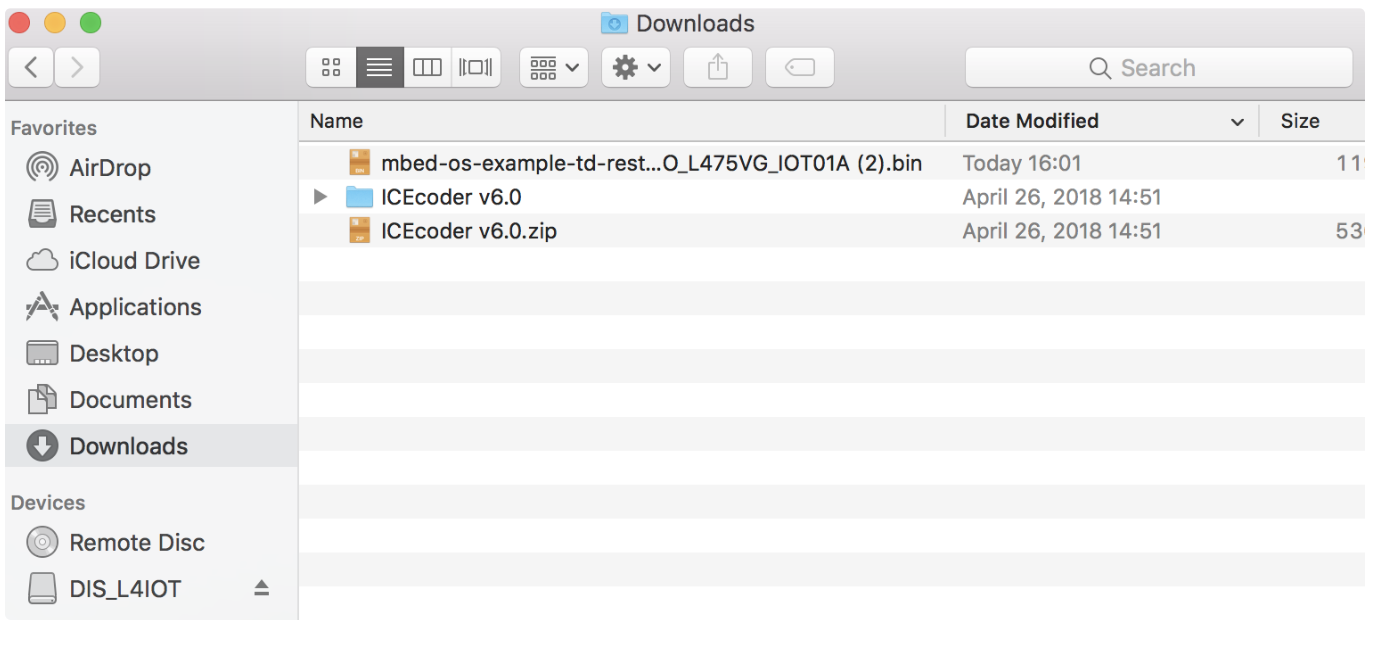Select the ICEcoder v6.0.zip file
This screenshot has width=1374, height=648.
coord(468,231)
